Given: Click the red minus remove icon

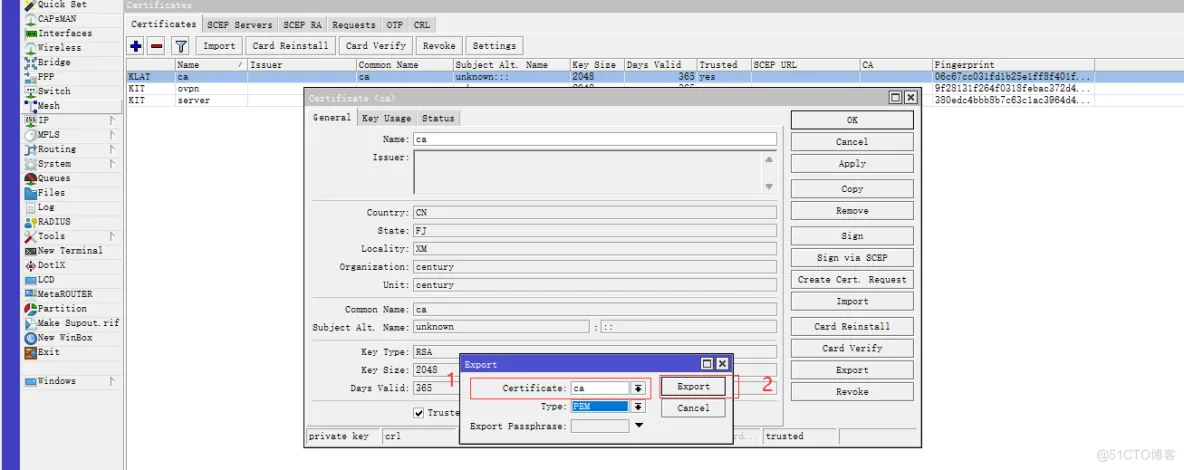Looking at the screenshot, I should (x=156, y=46).
